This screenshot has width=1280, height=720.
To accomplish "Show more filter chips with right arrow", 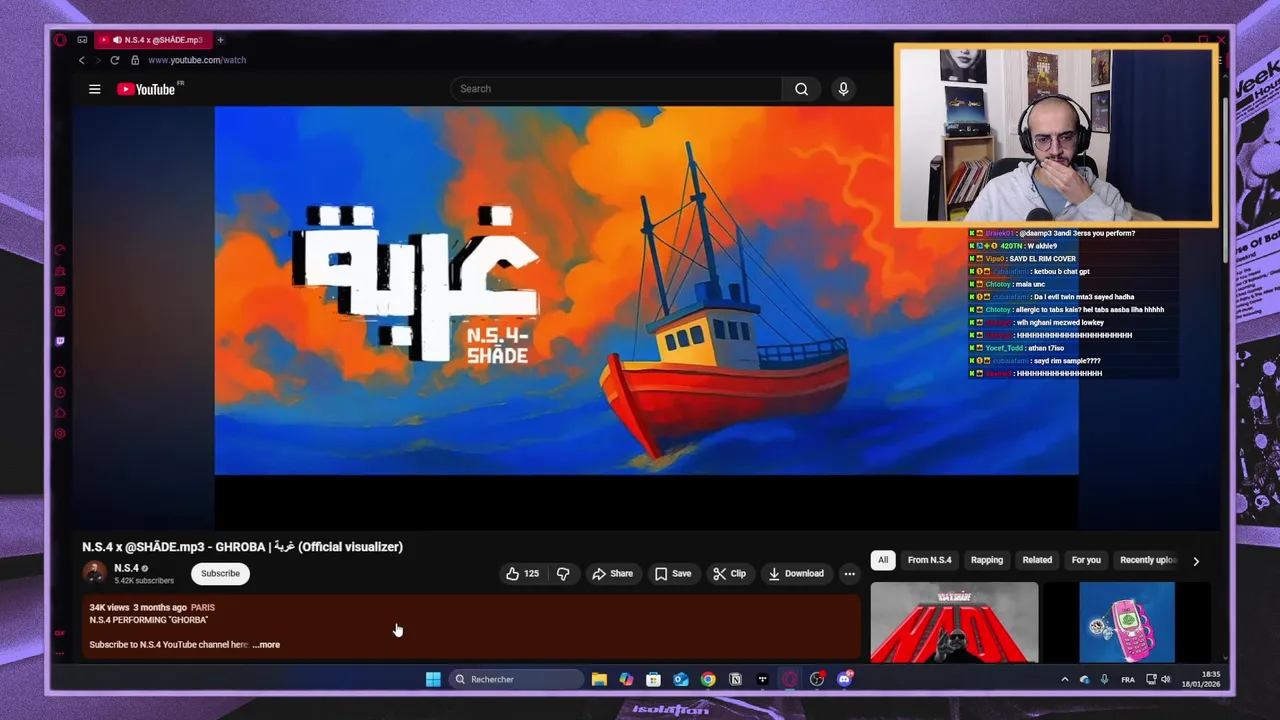I will coord(1196,561).
